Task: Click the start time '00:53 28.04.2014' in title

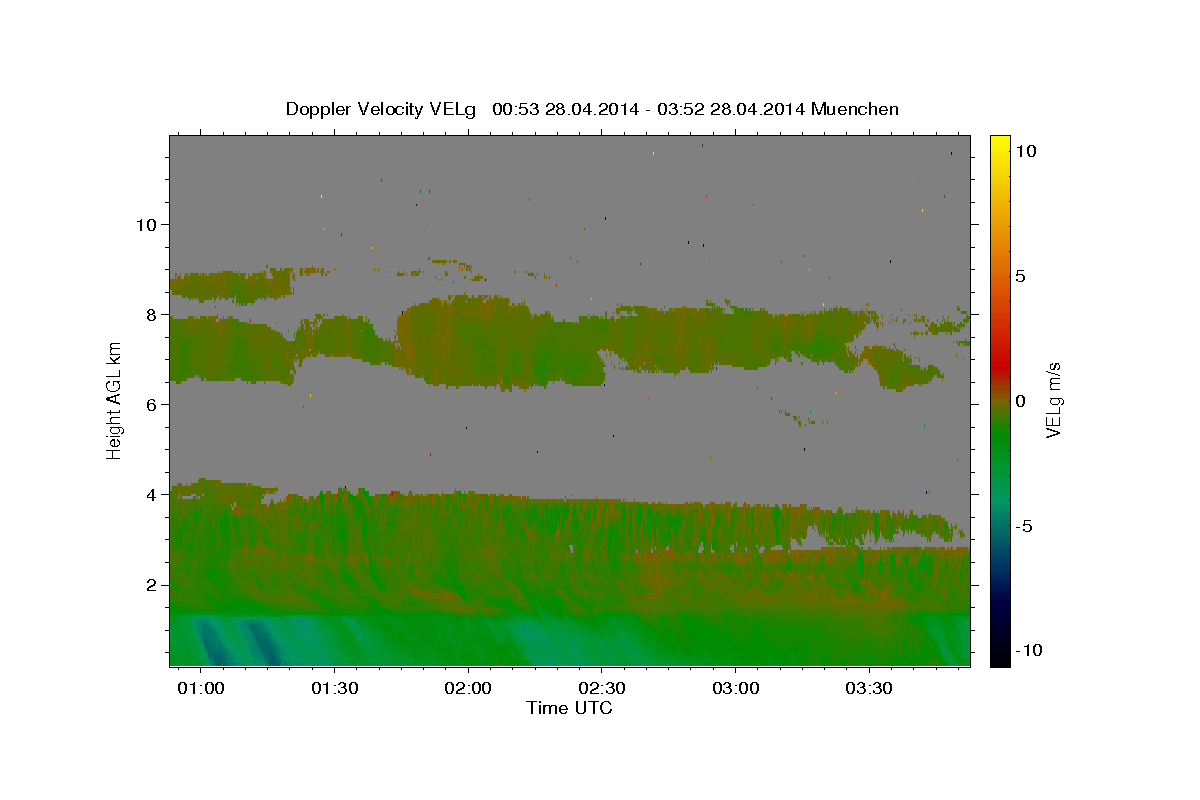Action: [x=564, y=109]
